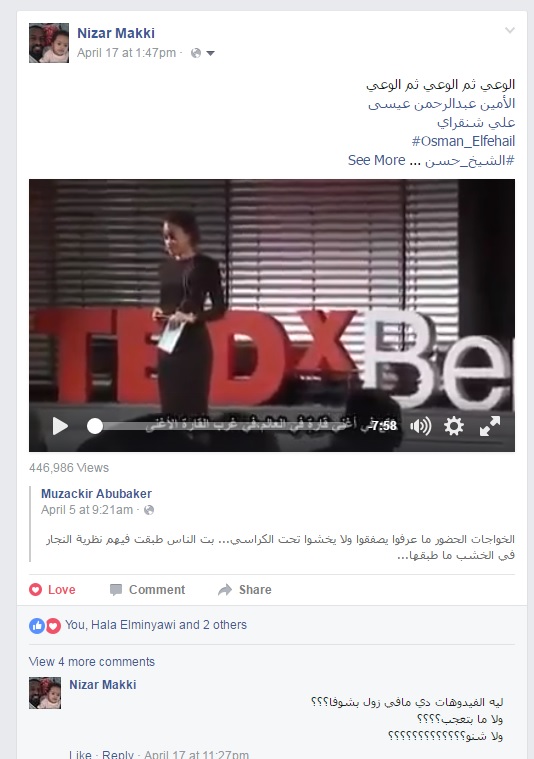Expand View 4 more comments
Image resolution: width=534 pixels, height=759 pixels.
92,662
